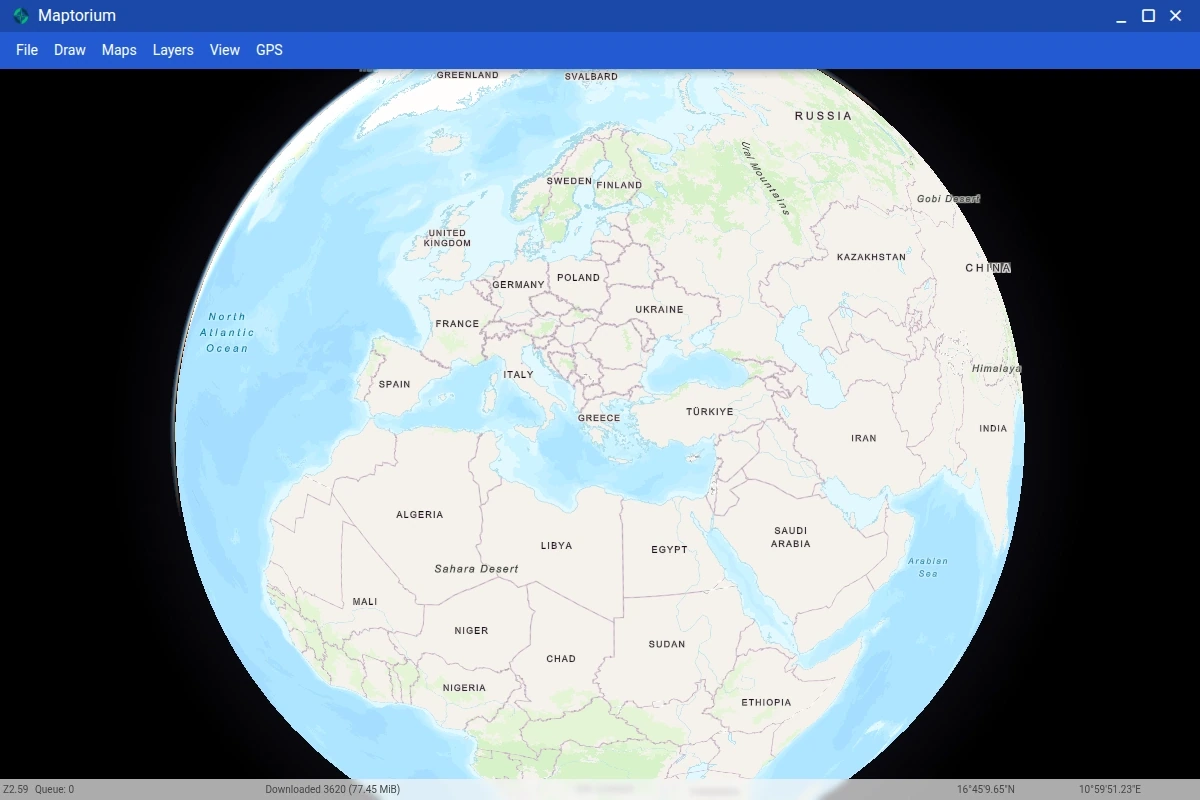1200x800 pixels.
Task: Click the Himalaya label
Action: point(996,369)
